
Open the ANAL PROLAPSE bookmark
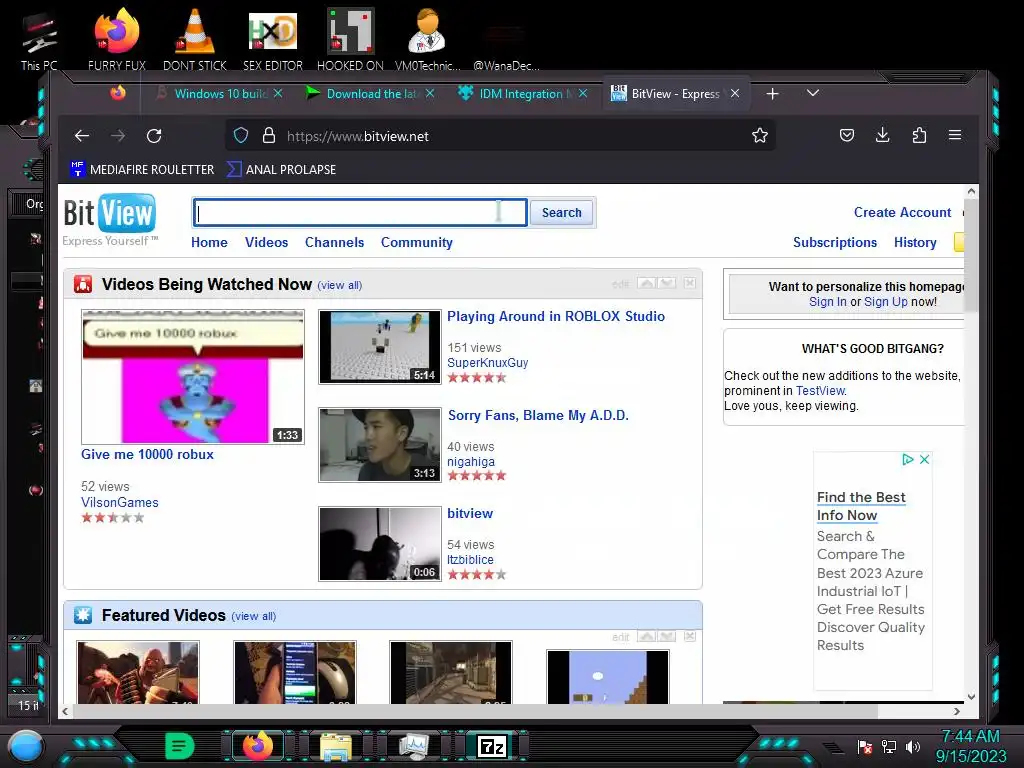pyautogui.click(x=281, y=169)
